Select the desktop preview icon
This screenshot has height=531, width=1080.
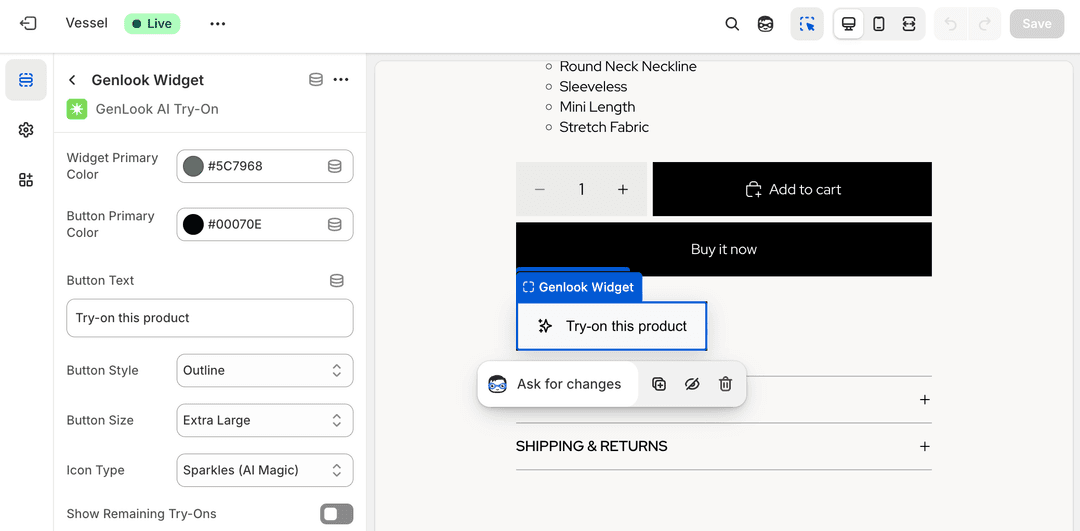(848, 24)
